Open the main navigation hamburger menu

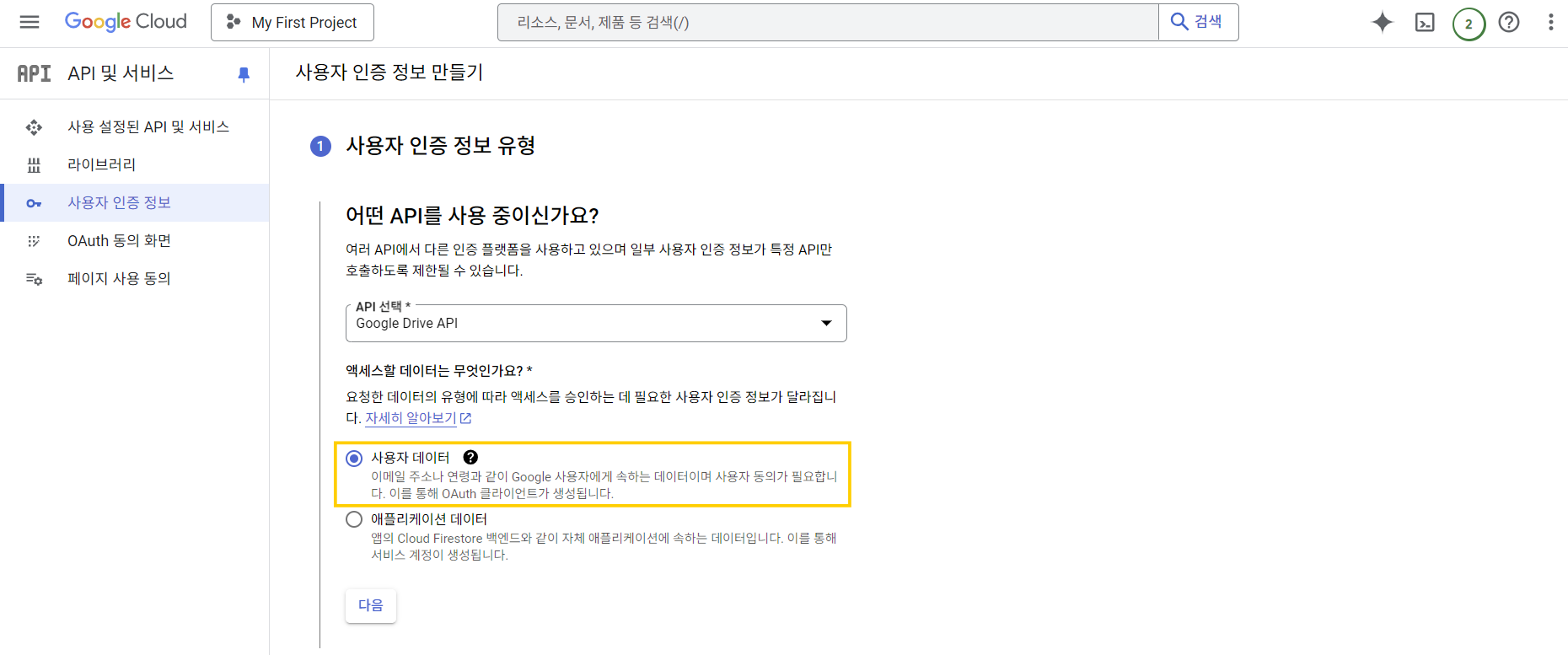click(30, 22)
